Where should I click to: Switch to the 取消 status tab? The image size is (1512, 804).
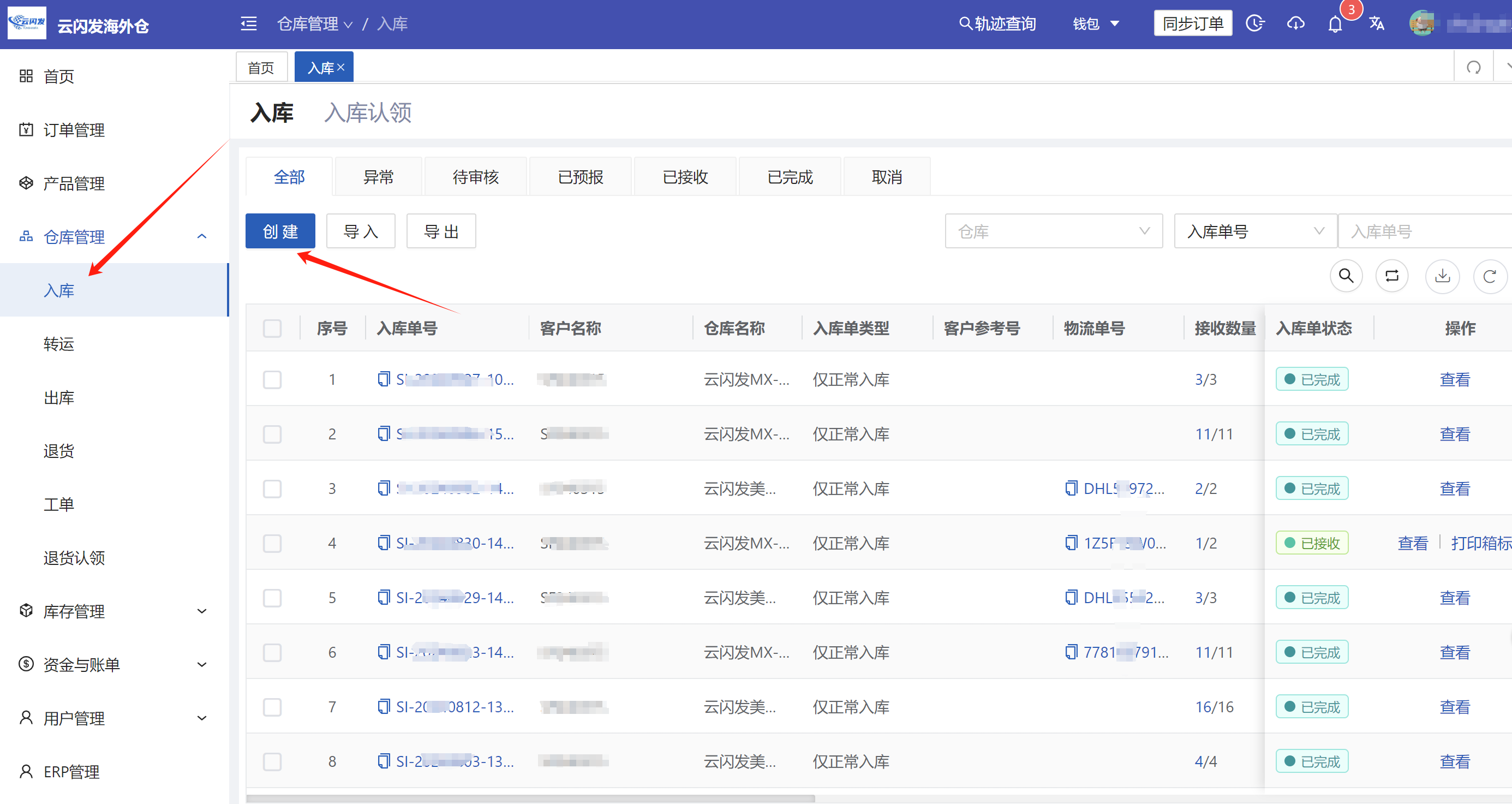[x=887, y=177]
